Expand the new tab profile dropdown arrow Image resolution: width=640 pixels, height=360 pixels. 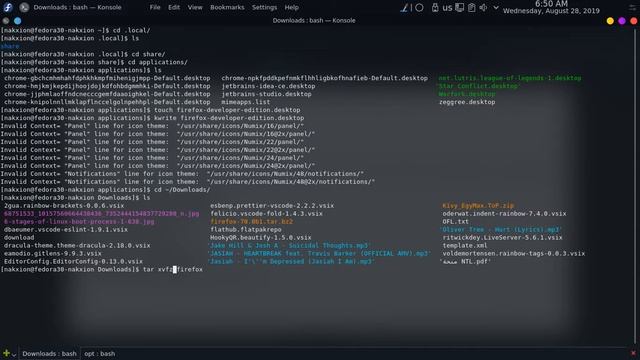(x=14, y=355)
